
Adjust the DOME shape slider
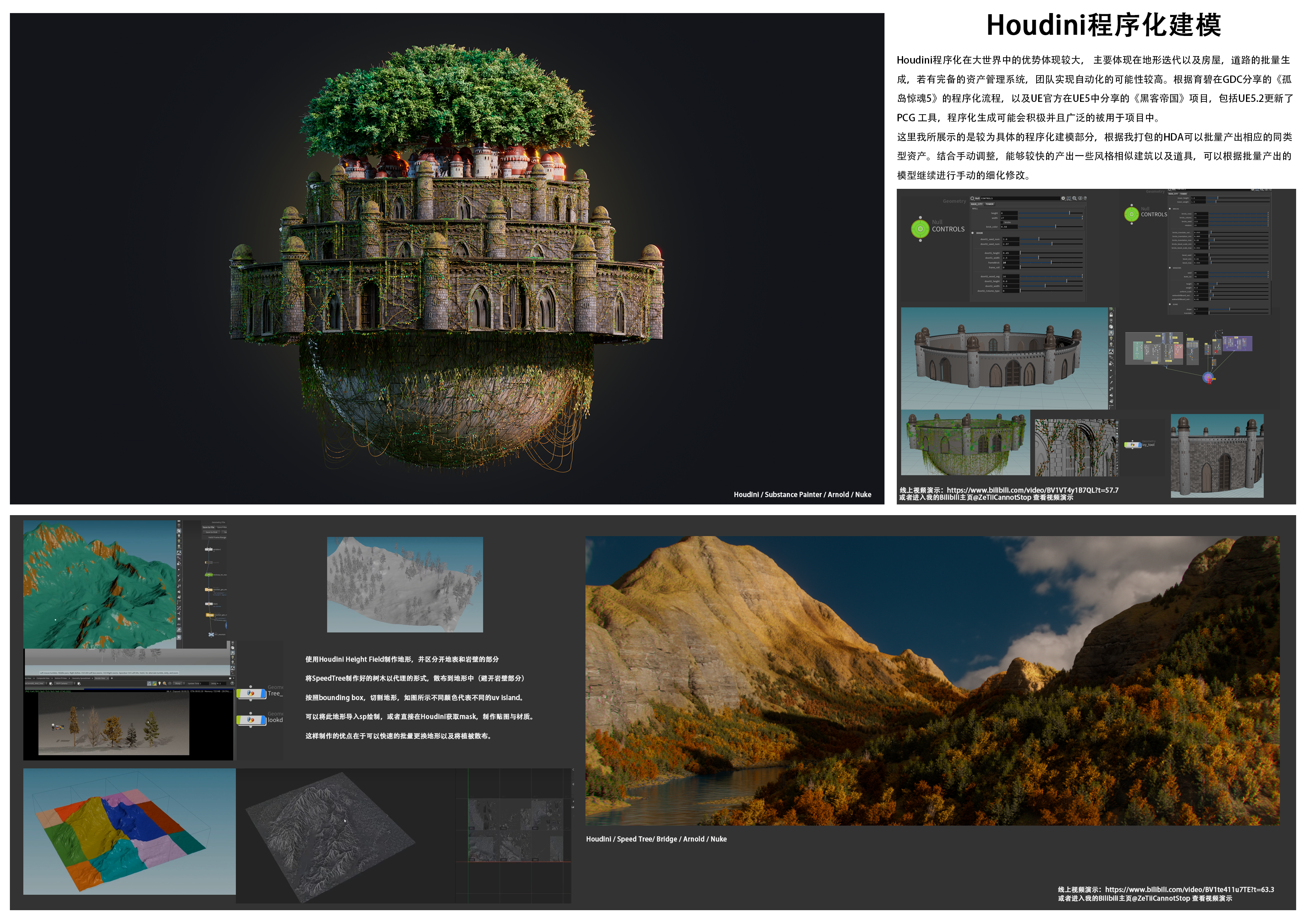coord(1239,309)
